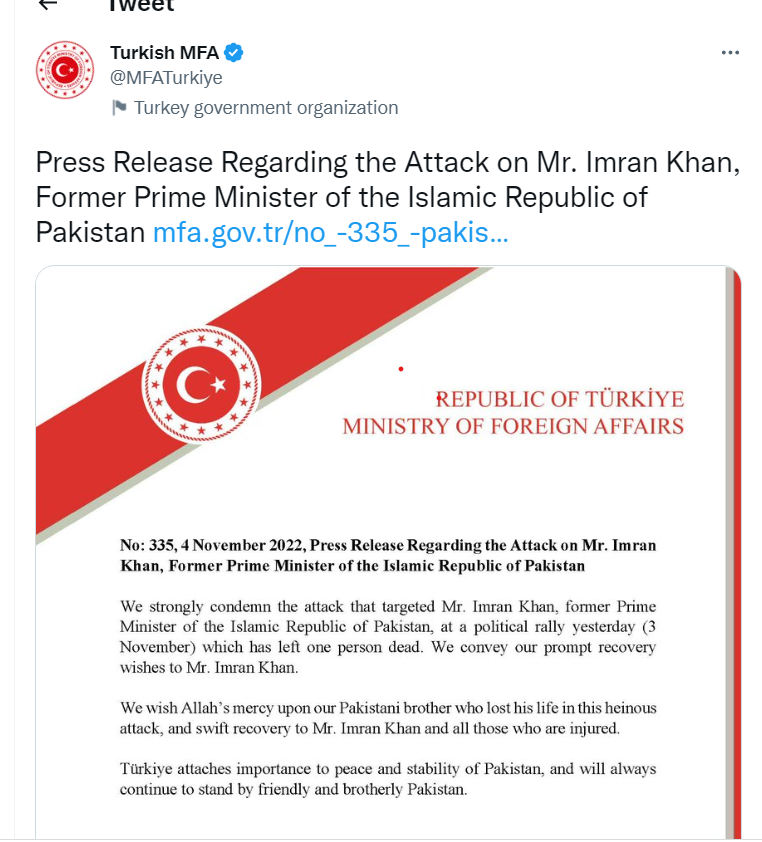This screenshot has height=842, width=762.
Task: Click the paragraph starting We wish Allah's mercy
Action: coord(388,718)
